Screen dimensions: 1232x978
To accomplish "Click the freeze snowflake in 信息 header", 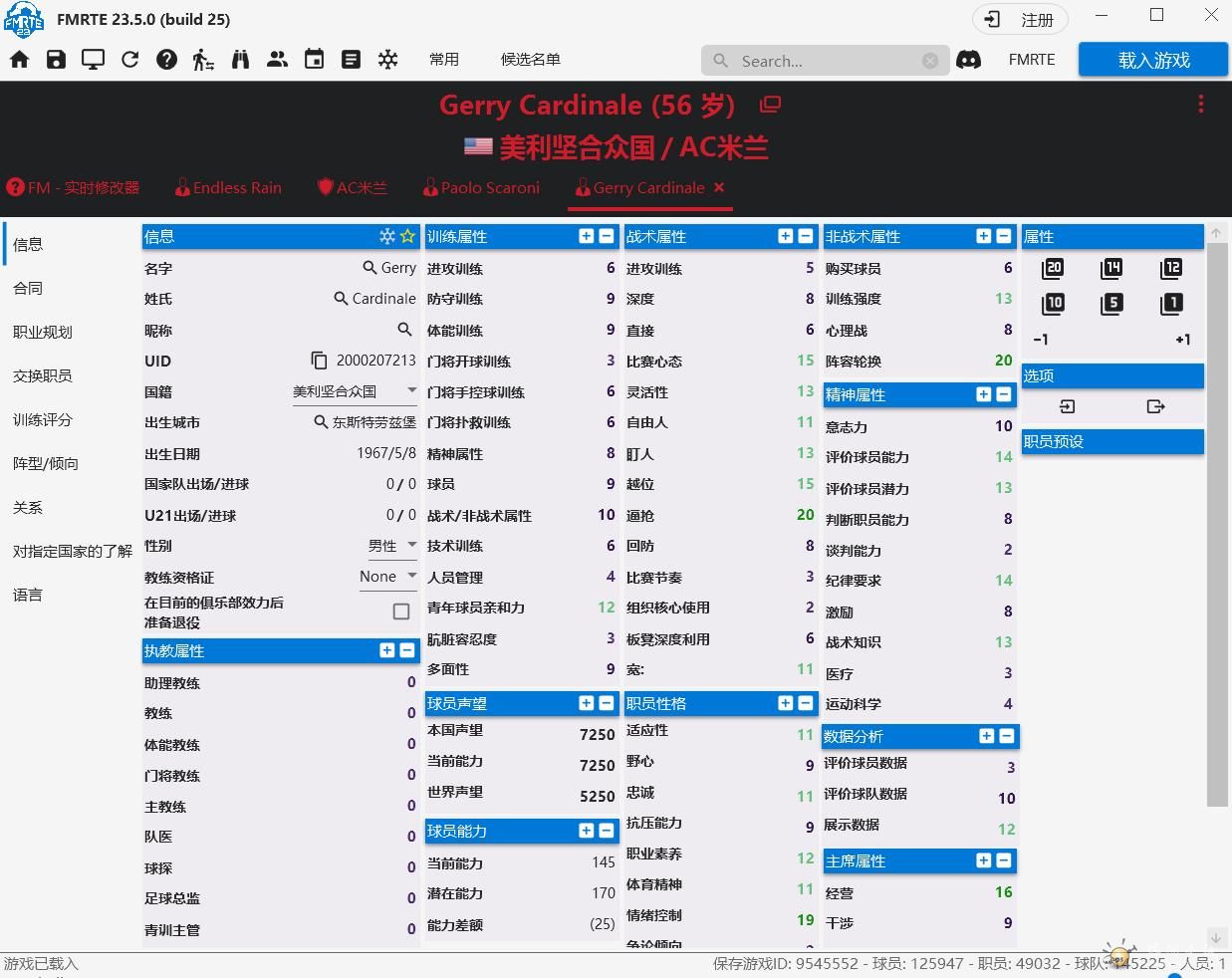I will click(387, 236).
